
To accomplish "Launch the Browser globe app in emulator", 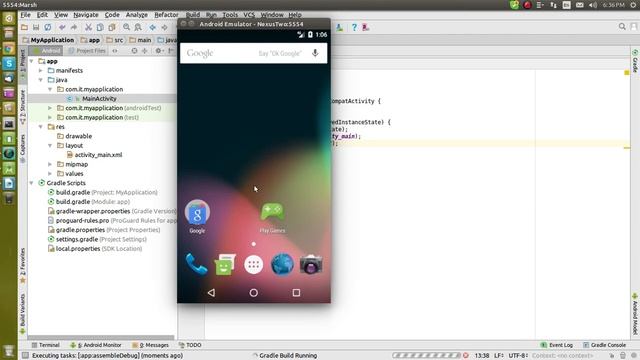I will coord(282,264).
